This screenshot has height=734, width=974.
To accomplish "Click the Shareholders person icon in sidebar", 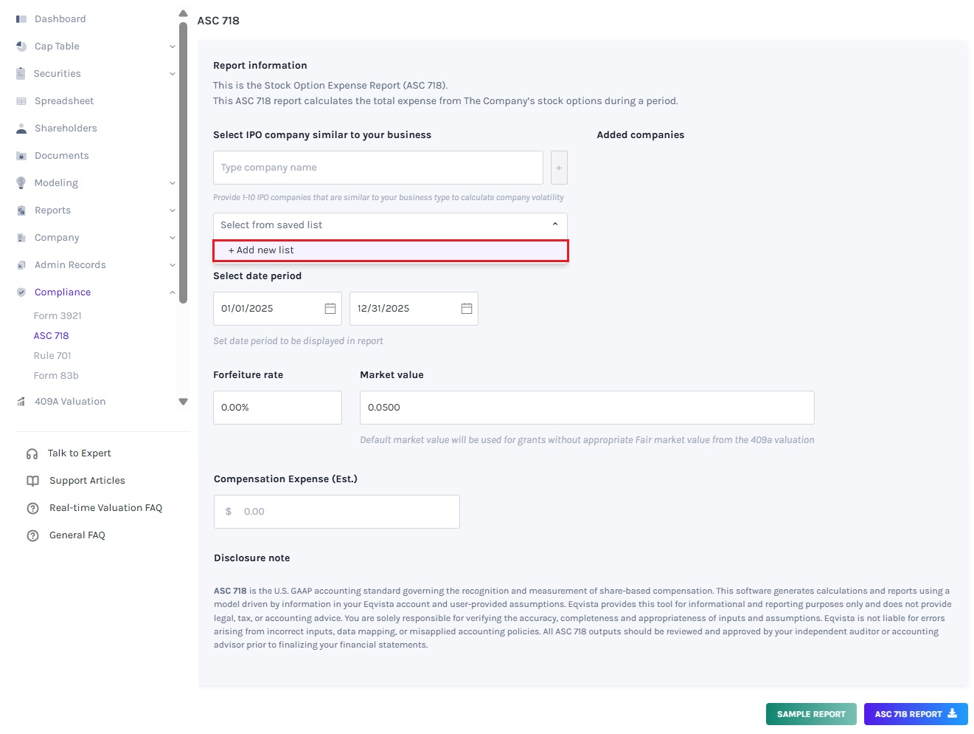I will click(x=21, y=129).
